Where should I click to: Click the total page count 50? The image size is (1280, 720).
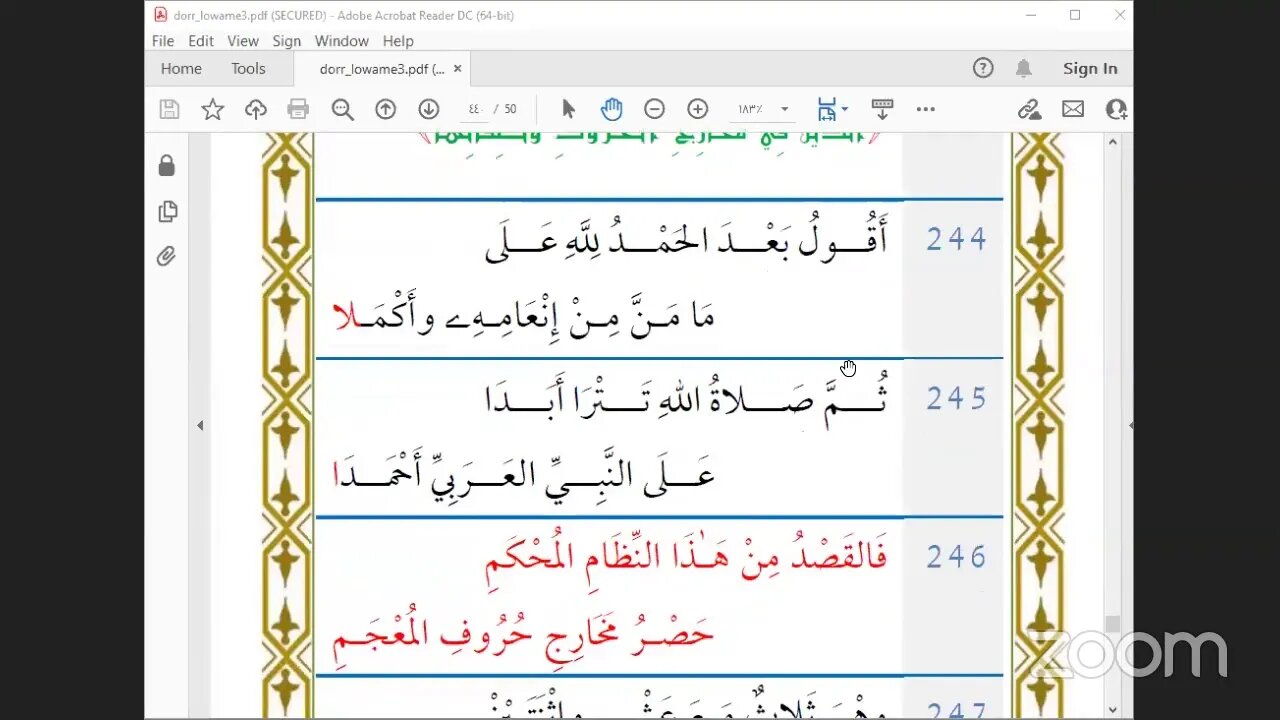point(510,109)
